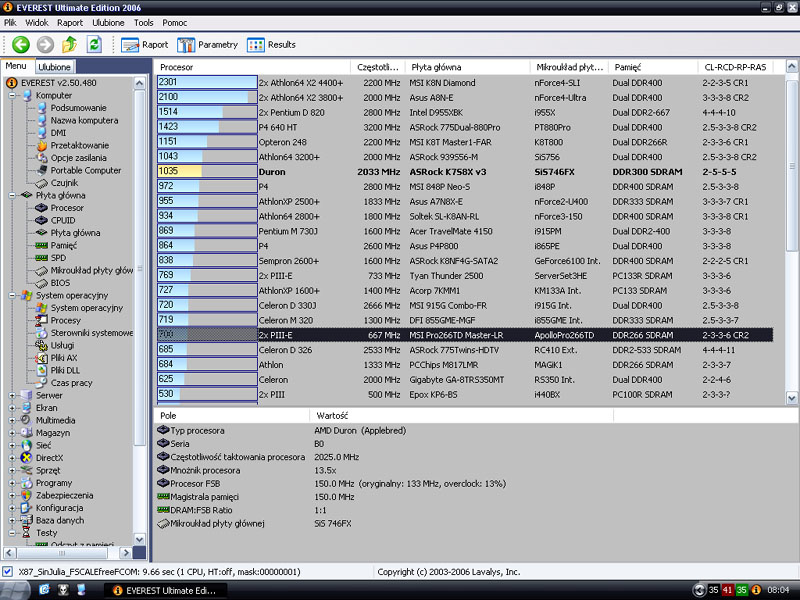Screen dimensions: 800x600
Task: Expand the Ekran tree node
Action: point(12,408)
